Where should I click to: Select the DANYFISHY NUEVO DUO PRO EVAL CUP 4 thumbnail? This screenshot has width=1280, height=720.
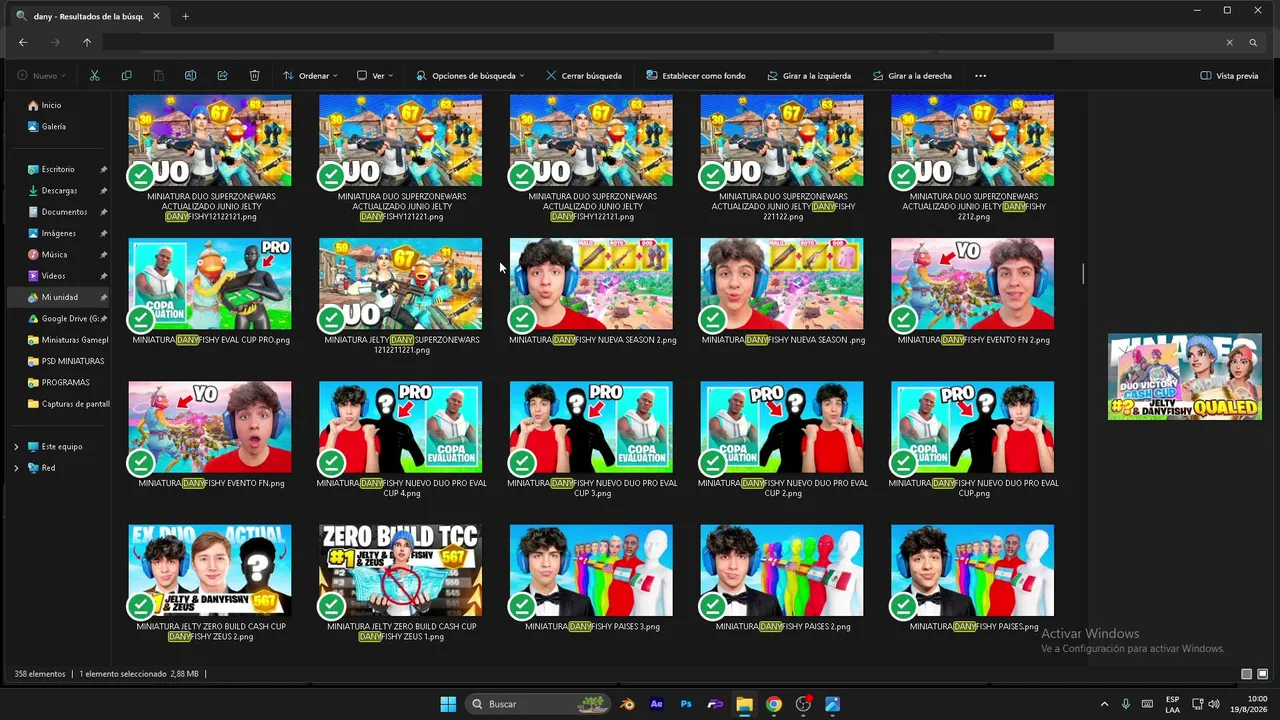point(400,427)
